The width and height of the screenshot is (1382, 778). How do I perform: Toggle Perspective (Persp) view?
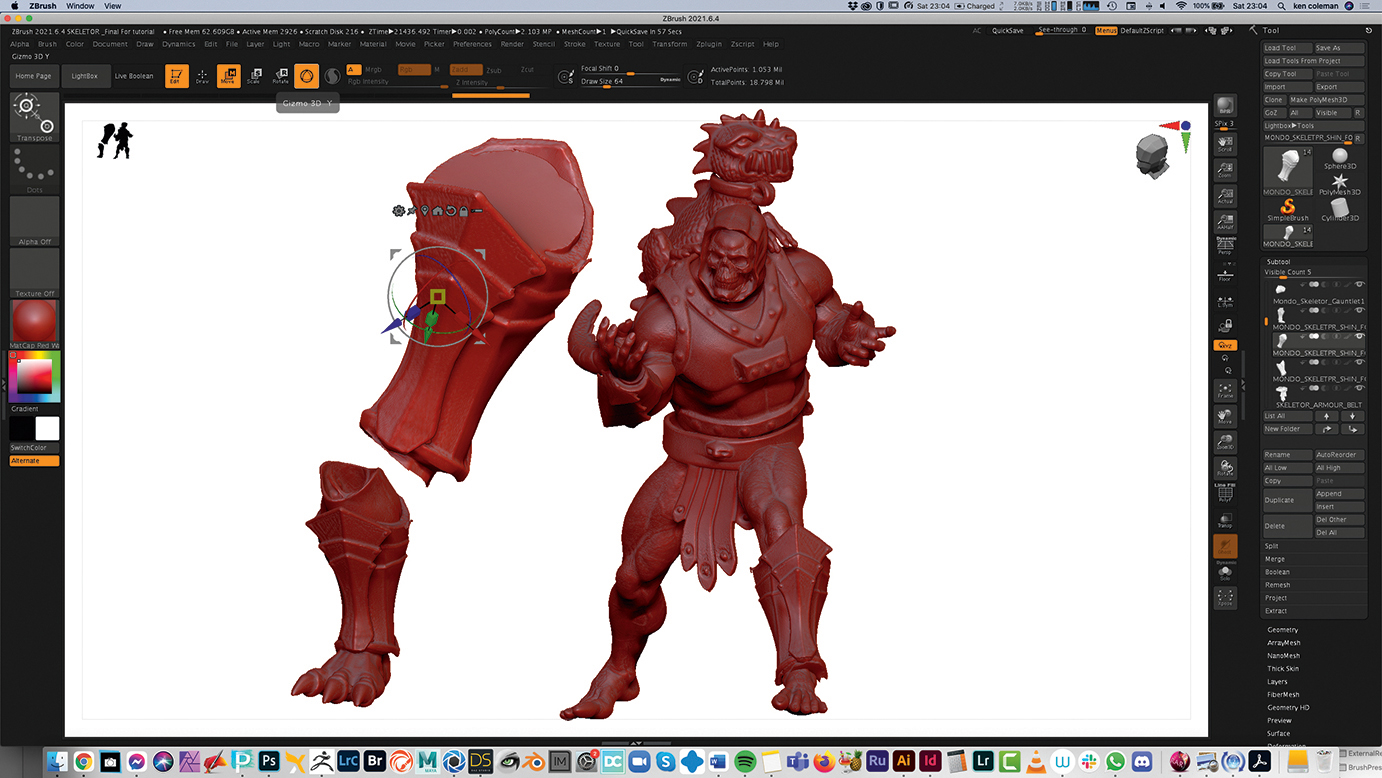1225,245
